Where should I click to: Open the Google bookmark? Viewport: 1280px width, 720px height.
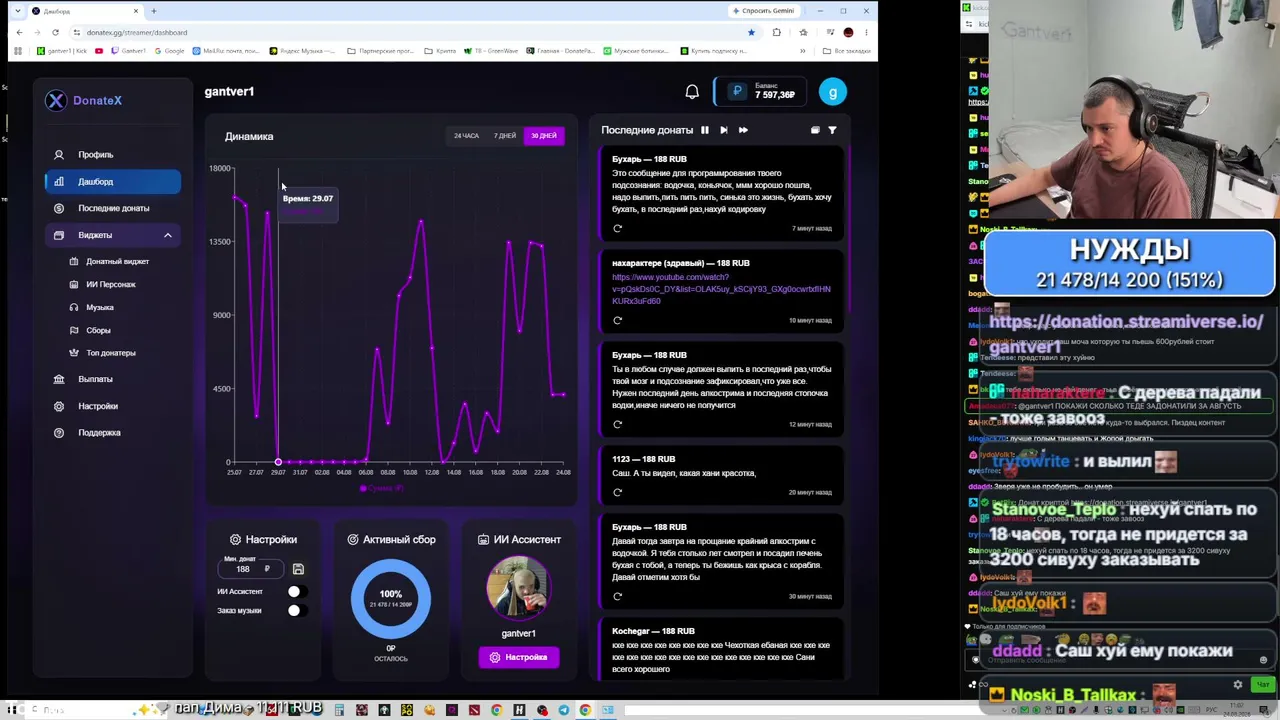169,51
